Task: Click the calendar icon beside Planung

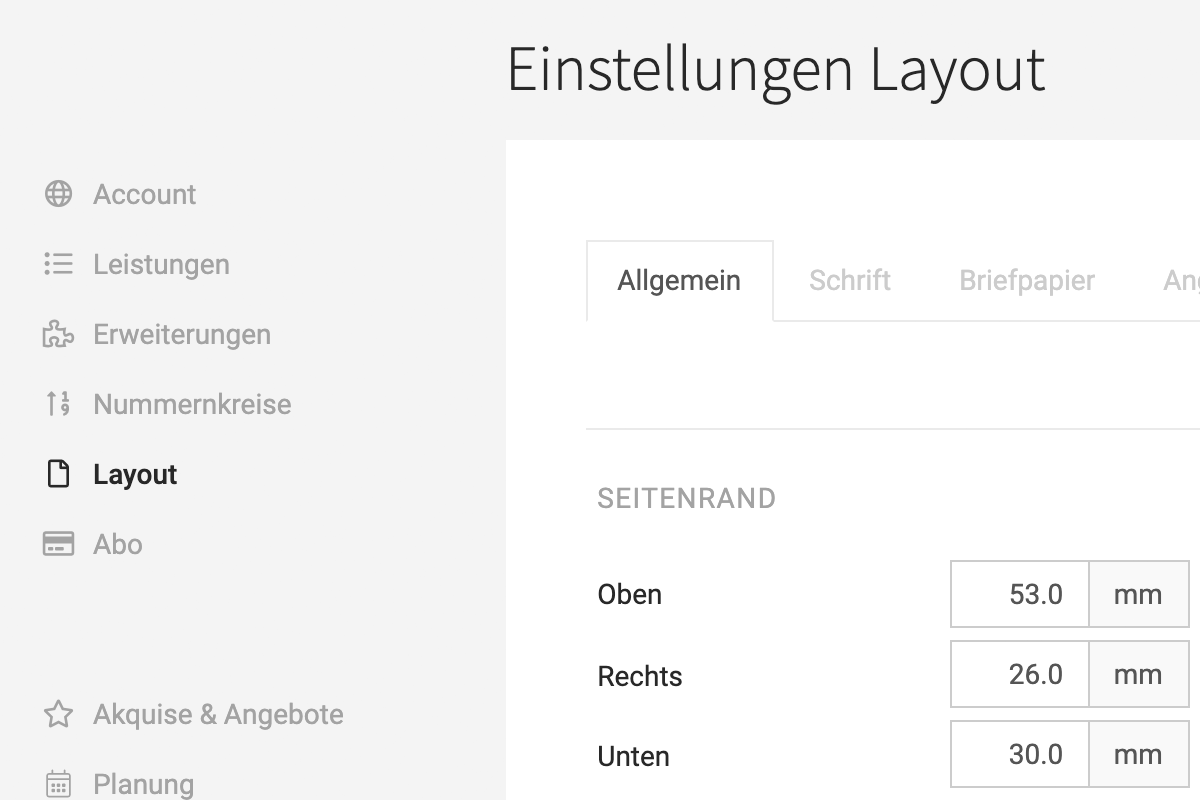Action: (58, 784)
